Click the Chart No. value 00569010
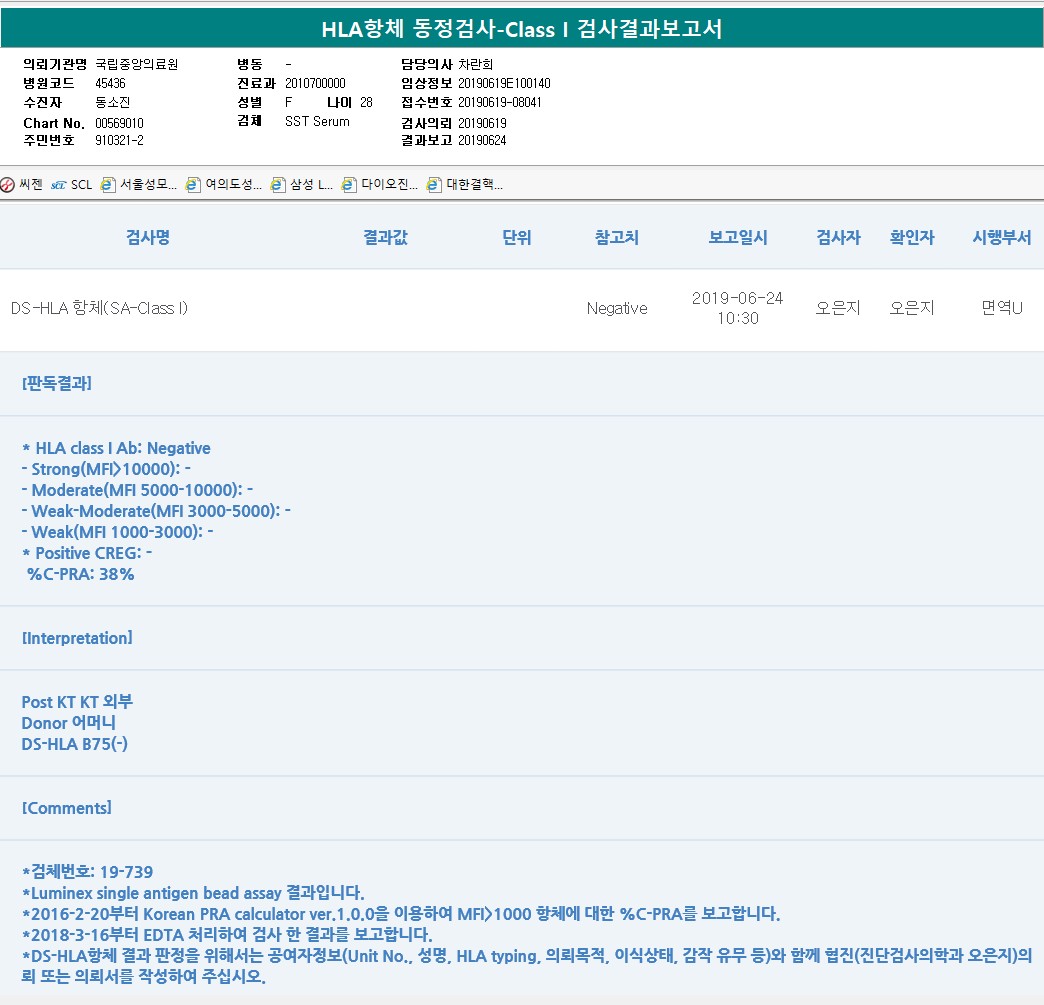The image size is (1044, 1005). 119,123
